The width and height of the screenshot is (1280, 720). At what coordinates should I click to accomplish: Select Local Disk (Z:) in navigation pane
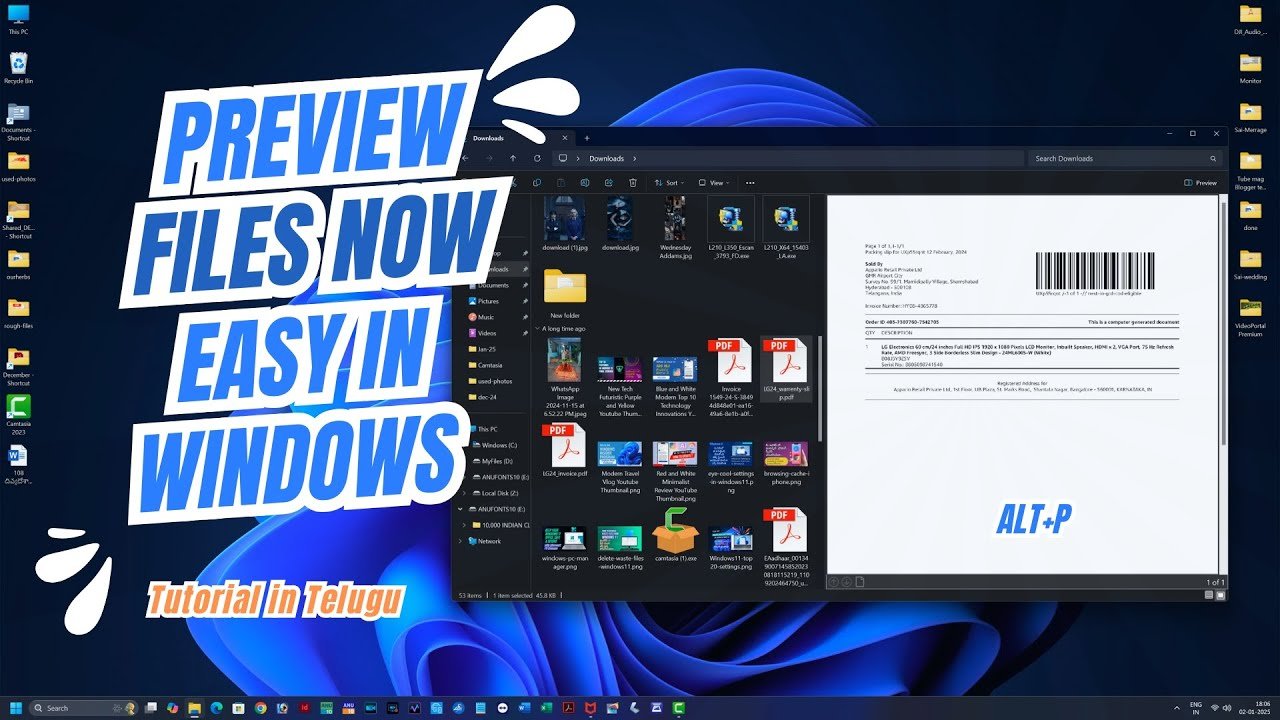(494, 493)
